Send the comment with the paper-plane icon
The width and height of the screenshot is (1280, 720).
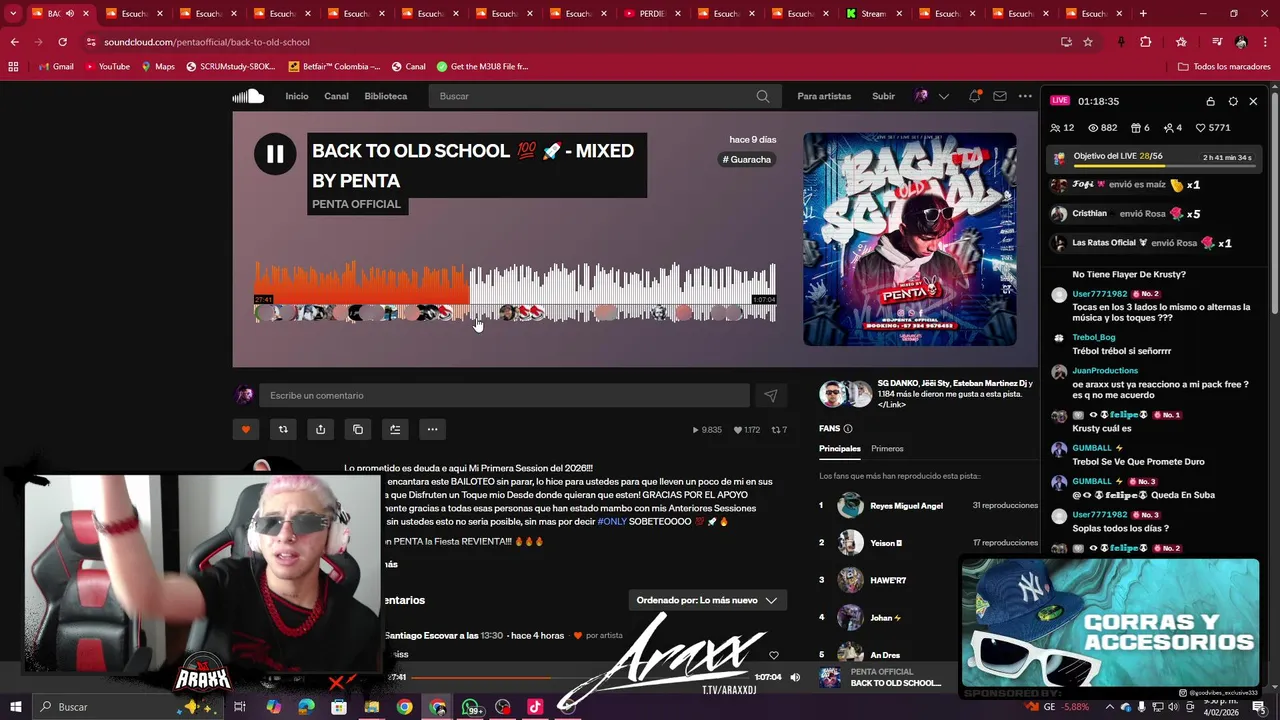pos(770,395)
